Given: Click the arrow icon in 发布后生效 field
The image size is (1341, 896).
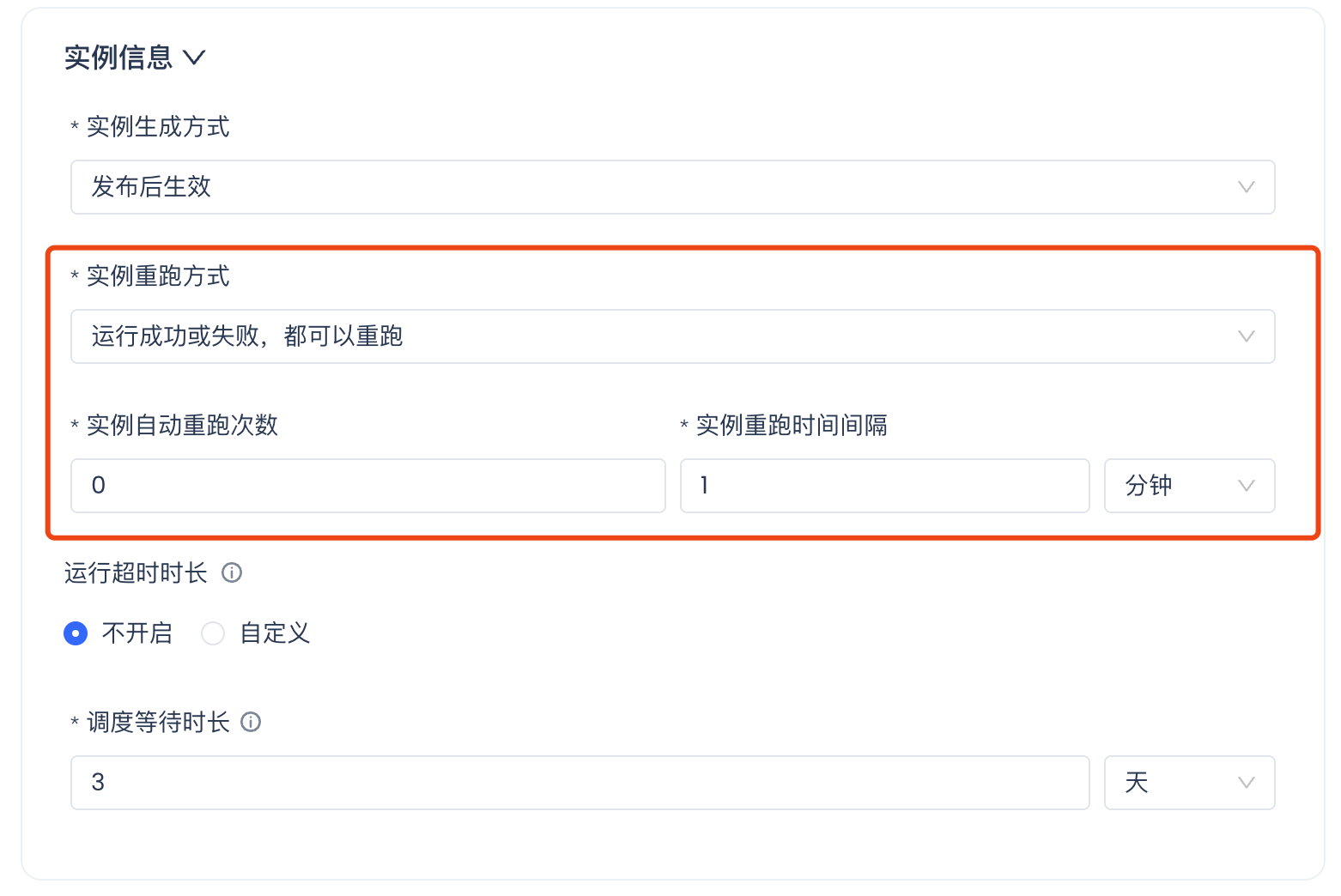Looking at the screenshot, I should click(1246, 187).
